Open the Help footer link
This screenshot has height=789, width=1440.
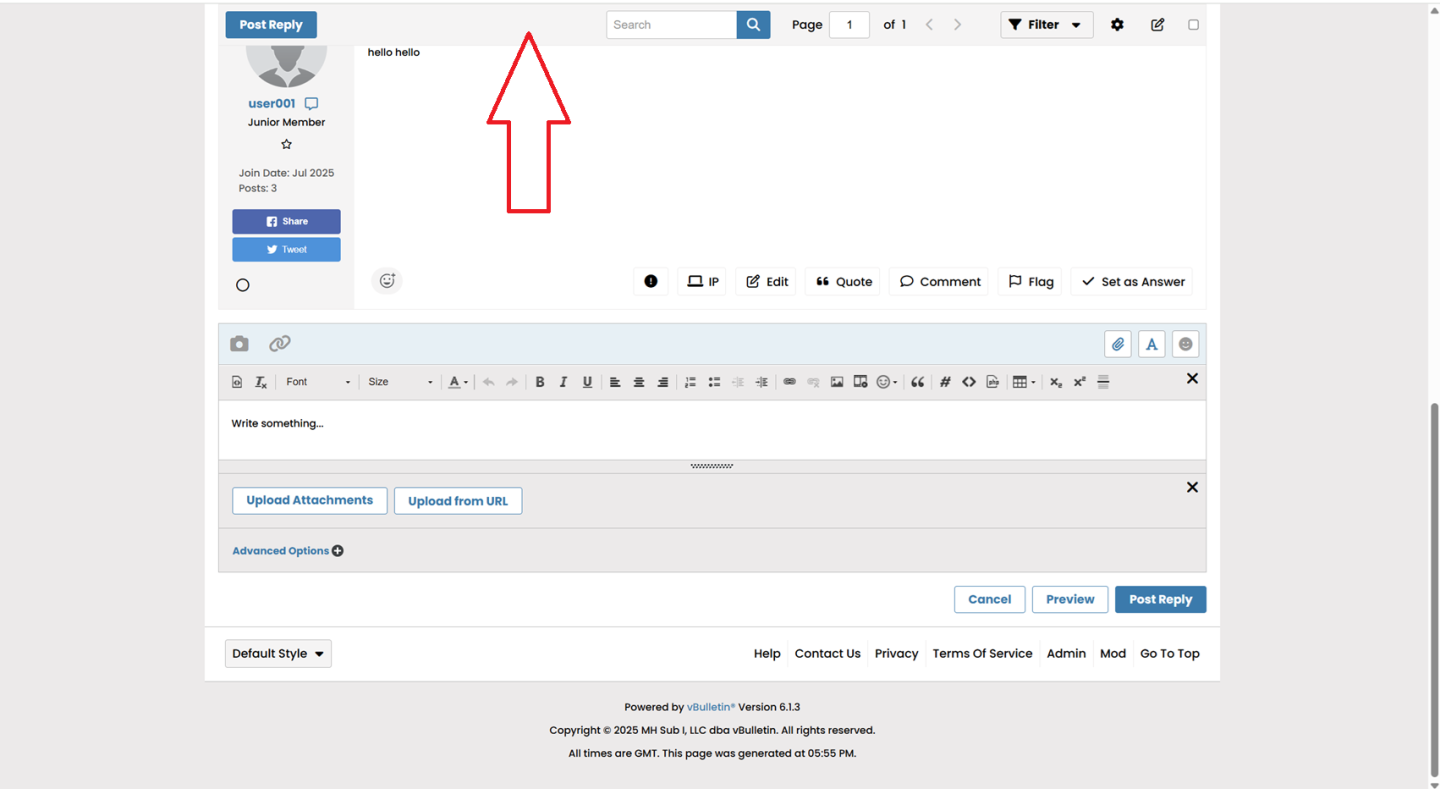click(767, 654)
